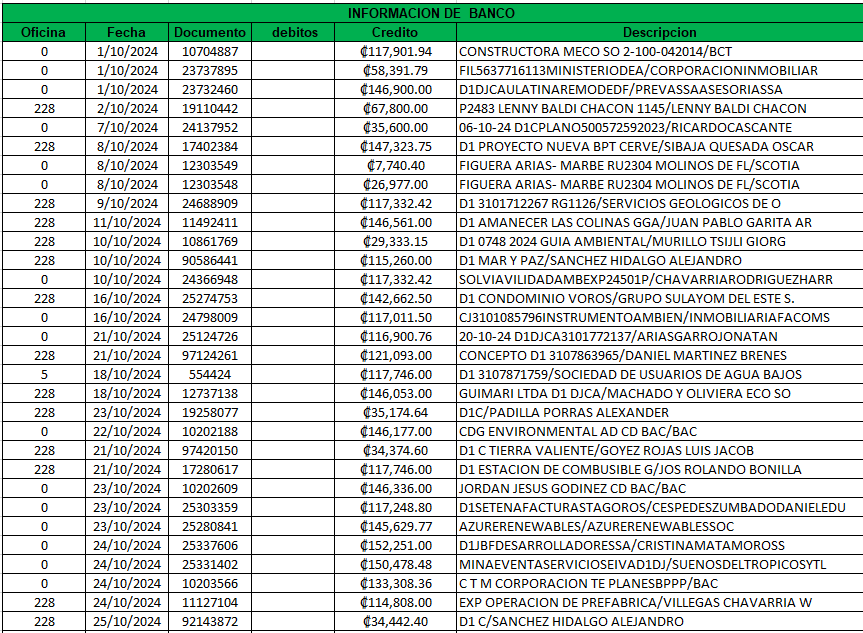Select D1DJCAULATINAREMODEDF/PREVASSAASESORIASSA description

click(x=660, y=90)
